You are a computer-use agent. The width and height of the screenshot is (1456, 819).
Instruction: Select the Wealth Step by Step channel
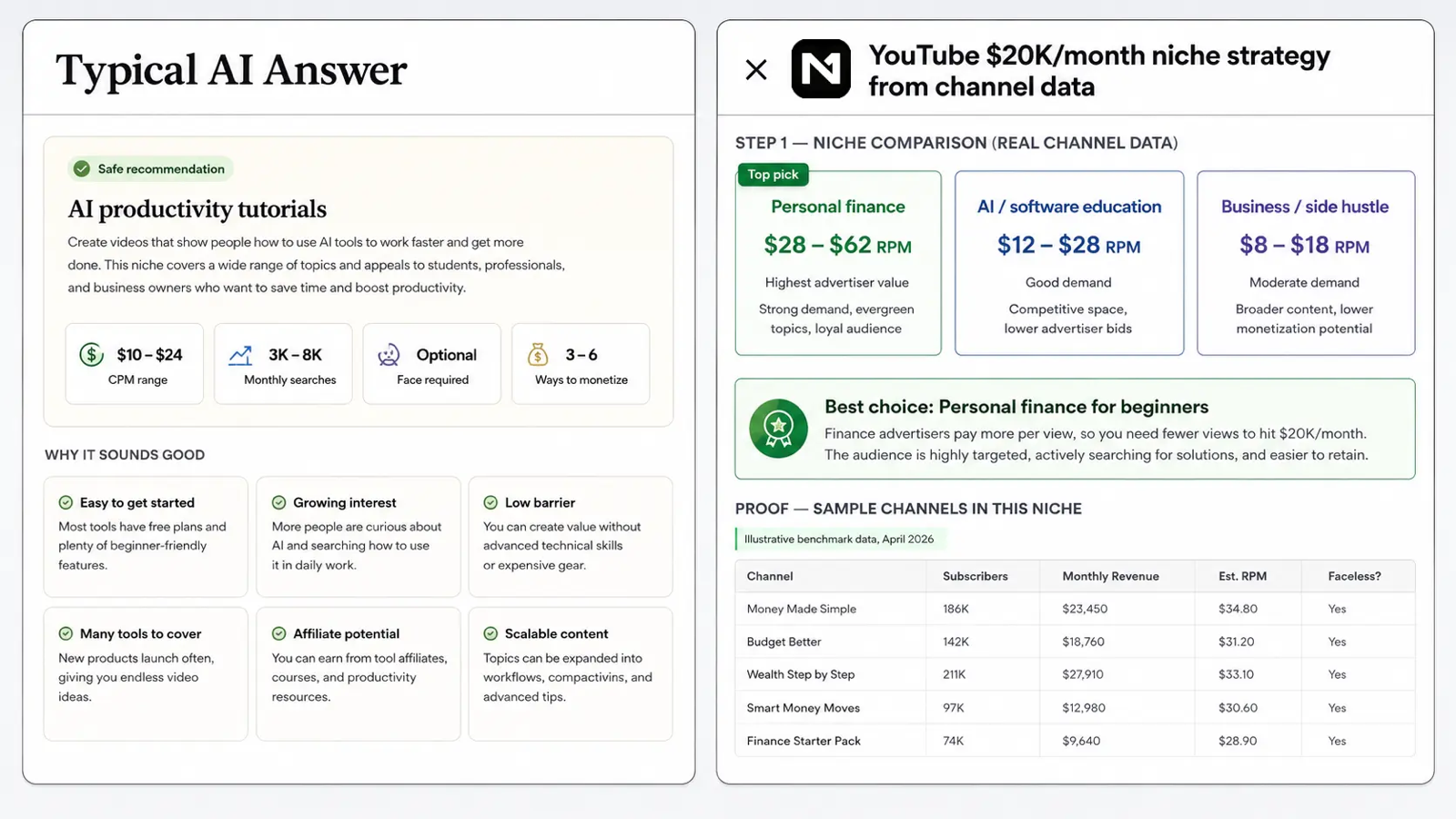[801, 674]
